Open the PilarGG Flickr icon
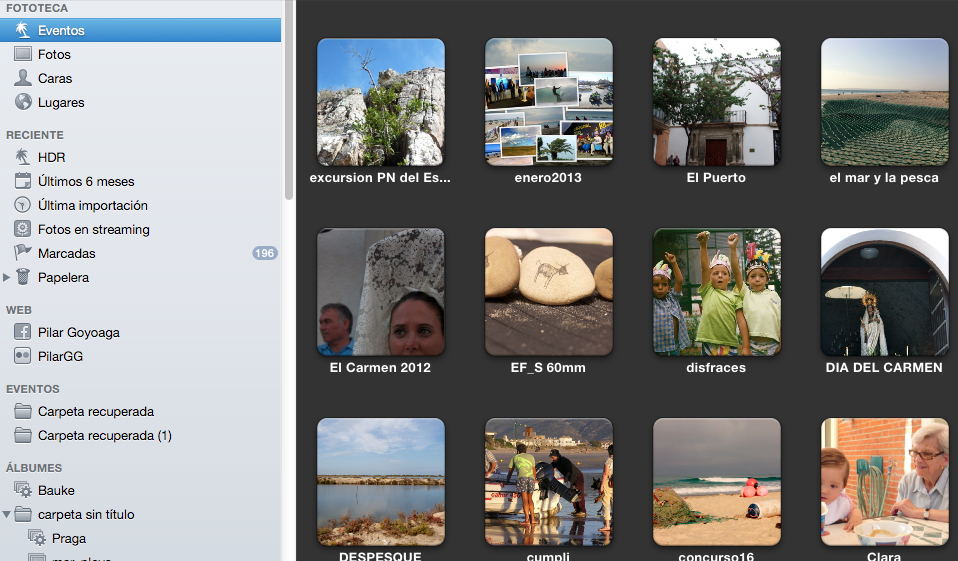Viewport: 958px width, 561px height. (23, 356)
